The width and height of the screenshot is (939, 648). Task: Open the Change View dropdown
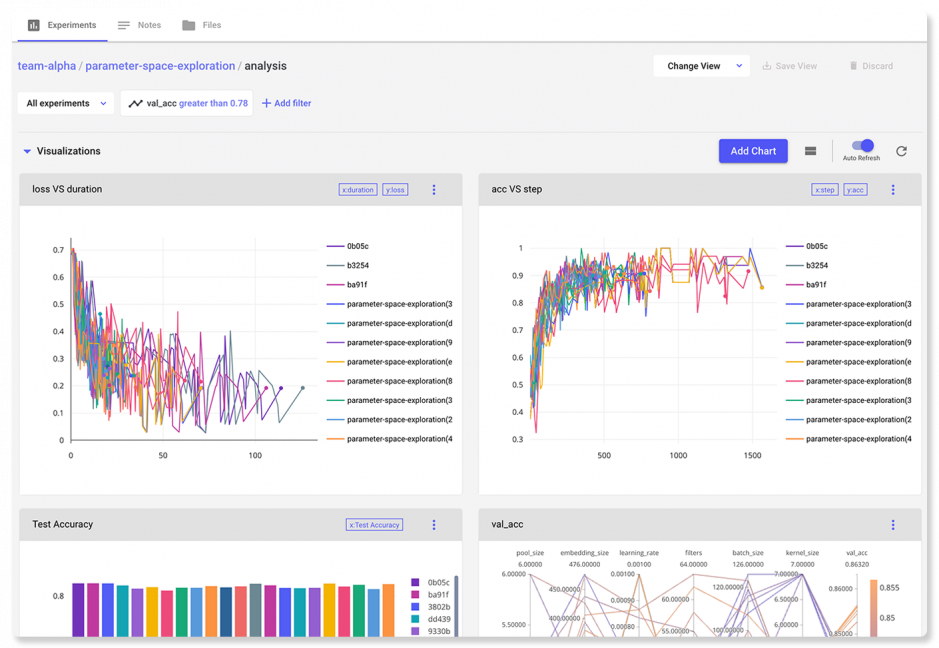(701, 66)
